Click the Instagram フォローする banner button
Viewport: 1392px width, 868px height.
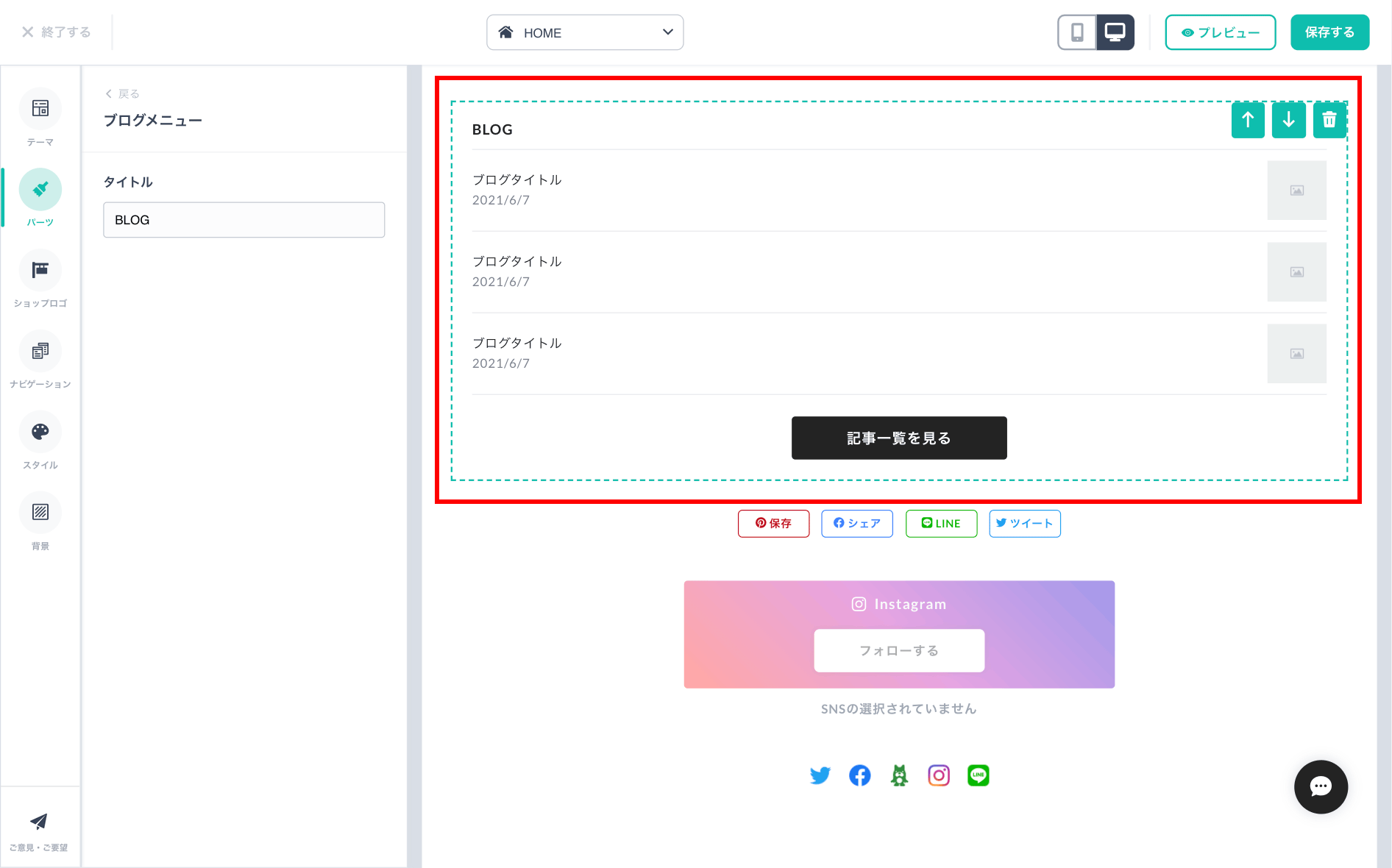pyautogui.click(x=898, y=650)
